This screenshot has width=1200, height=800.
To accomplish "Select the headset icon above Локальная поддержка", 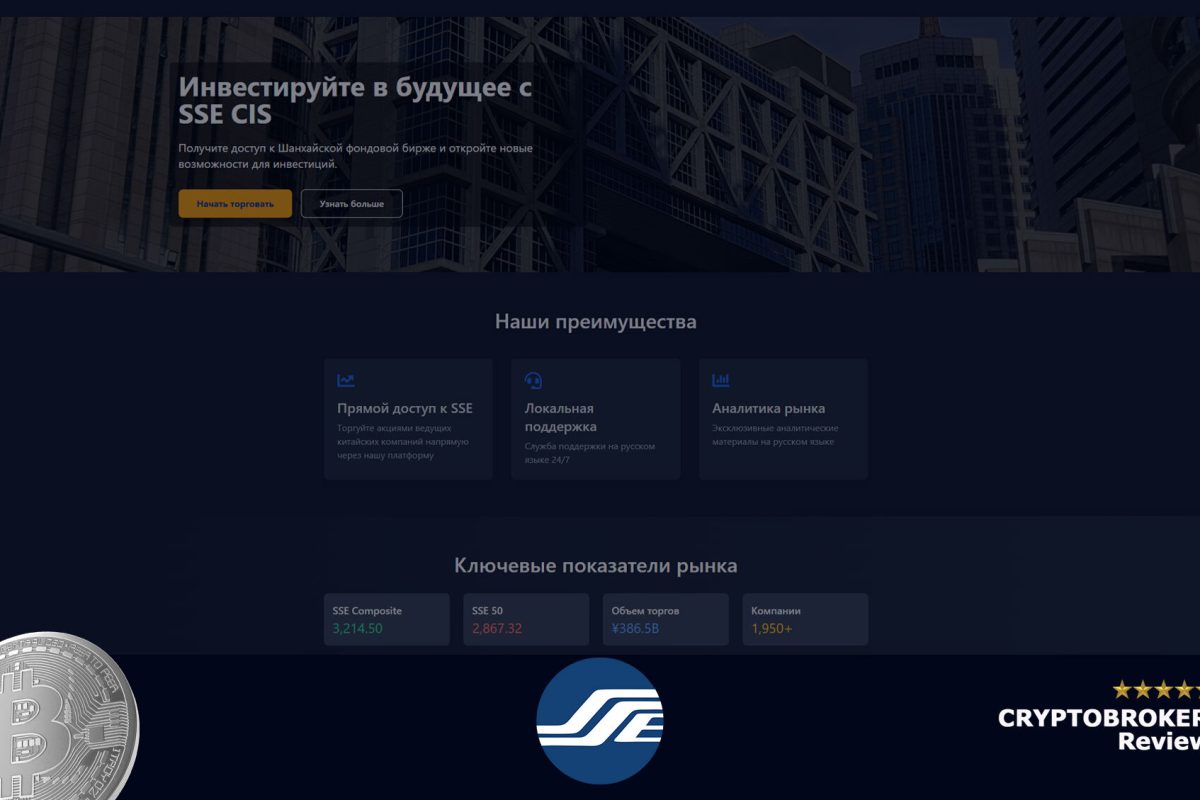I will 533,381.
